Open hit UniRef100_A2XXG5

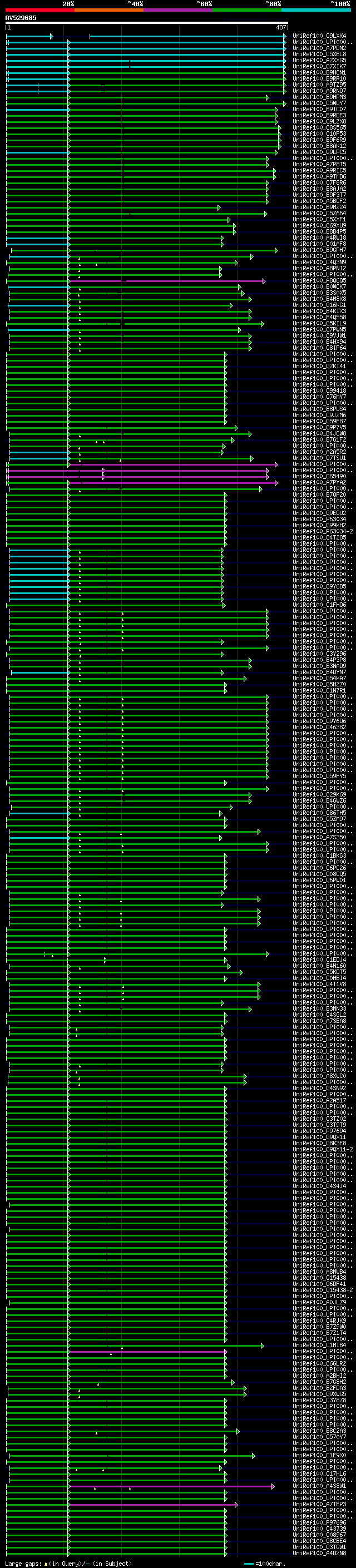319,60
